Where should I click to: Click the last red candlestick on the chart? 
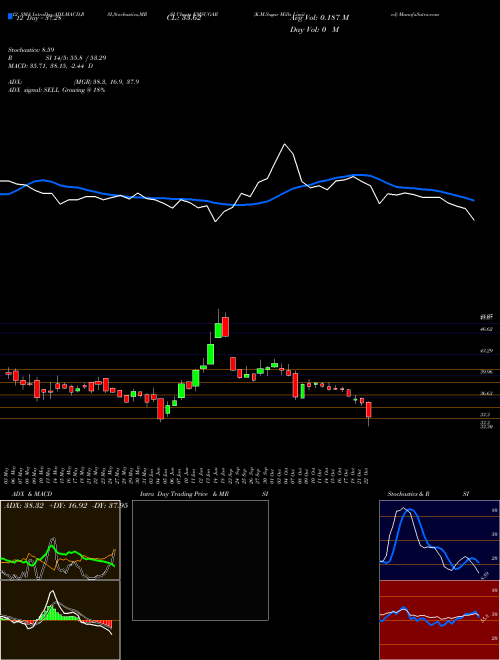(369, 410)
